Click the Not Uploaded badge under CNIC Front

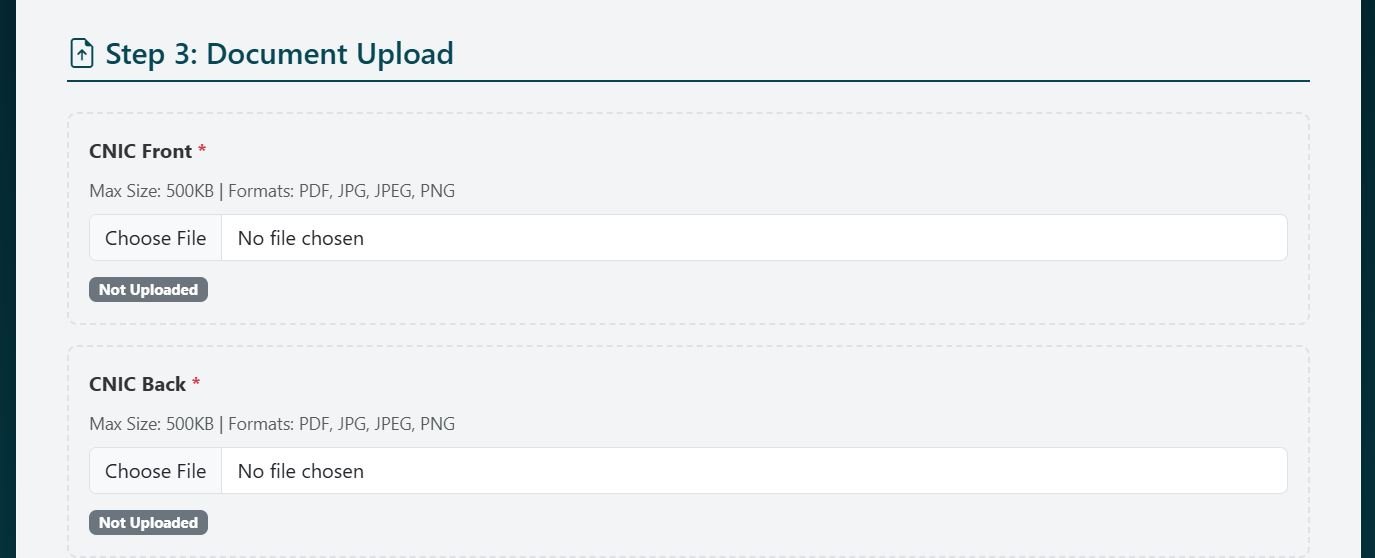coord(148,290)
